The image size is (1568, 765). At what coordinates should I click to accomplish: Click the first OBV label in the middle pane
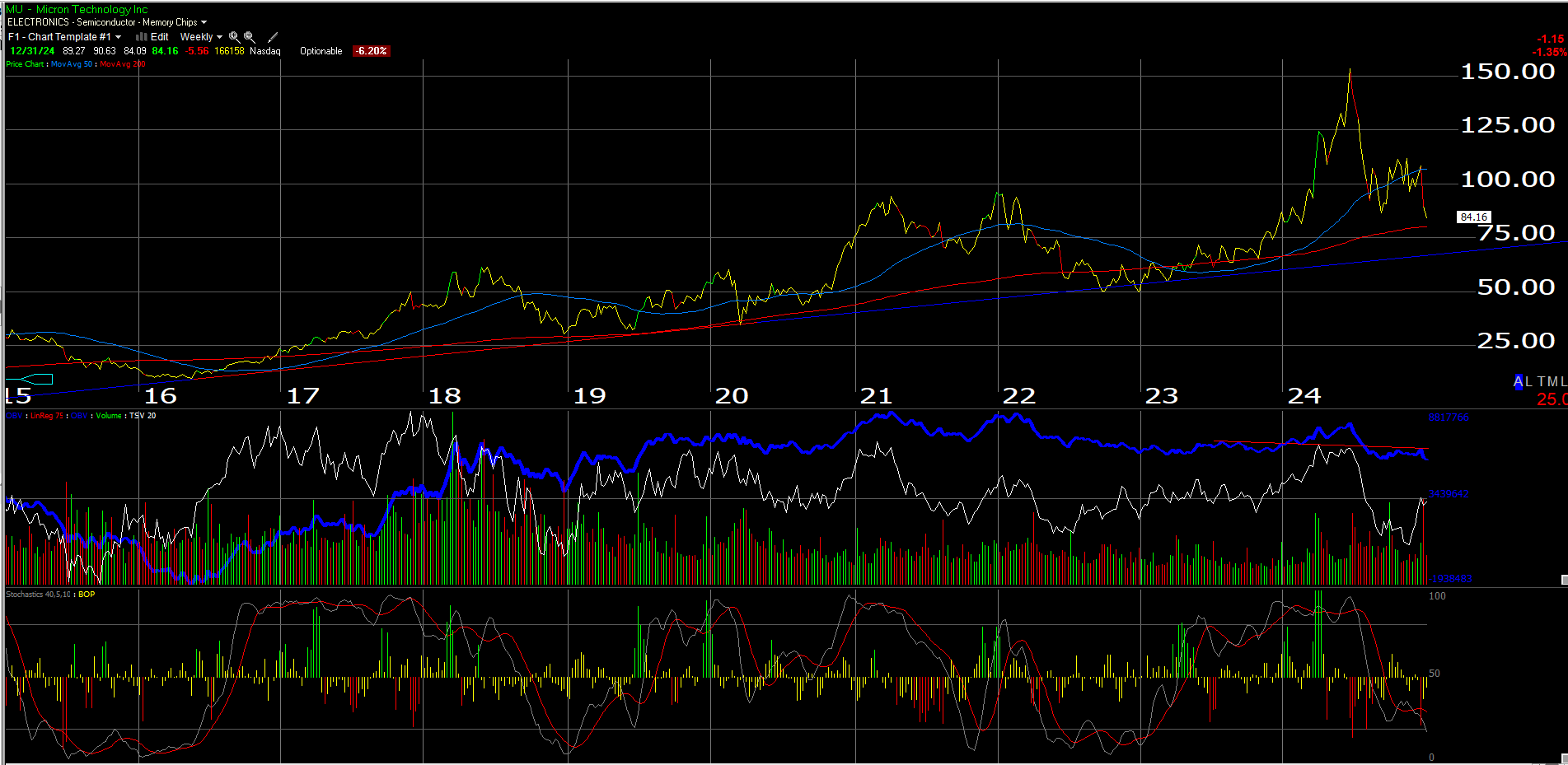[x=14, y=416]
